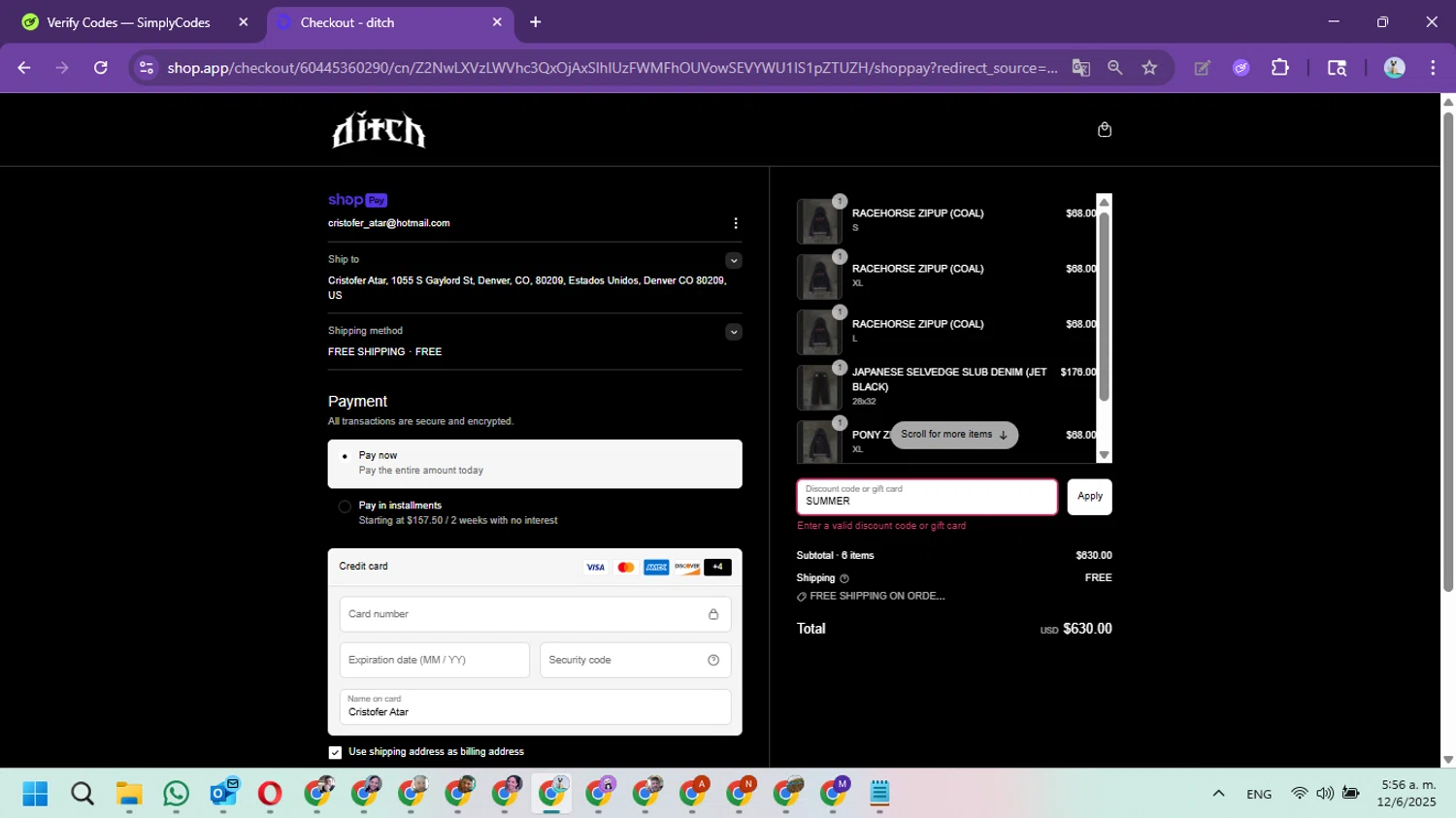The image size is (1456, 818).
Task: Open Chrome three-dot menu
Action: click(1433, 68)
